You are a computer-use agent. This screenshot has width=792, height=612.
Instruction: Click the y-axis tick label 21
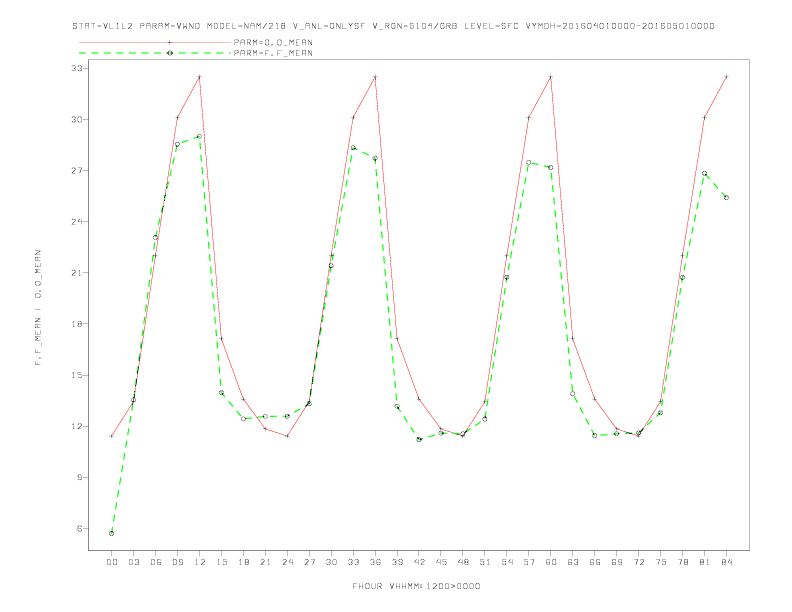[x=76, y=273]
